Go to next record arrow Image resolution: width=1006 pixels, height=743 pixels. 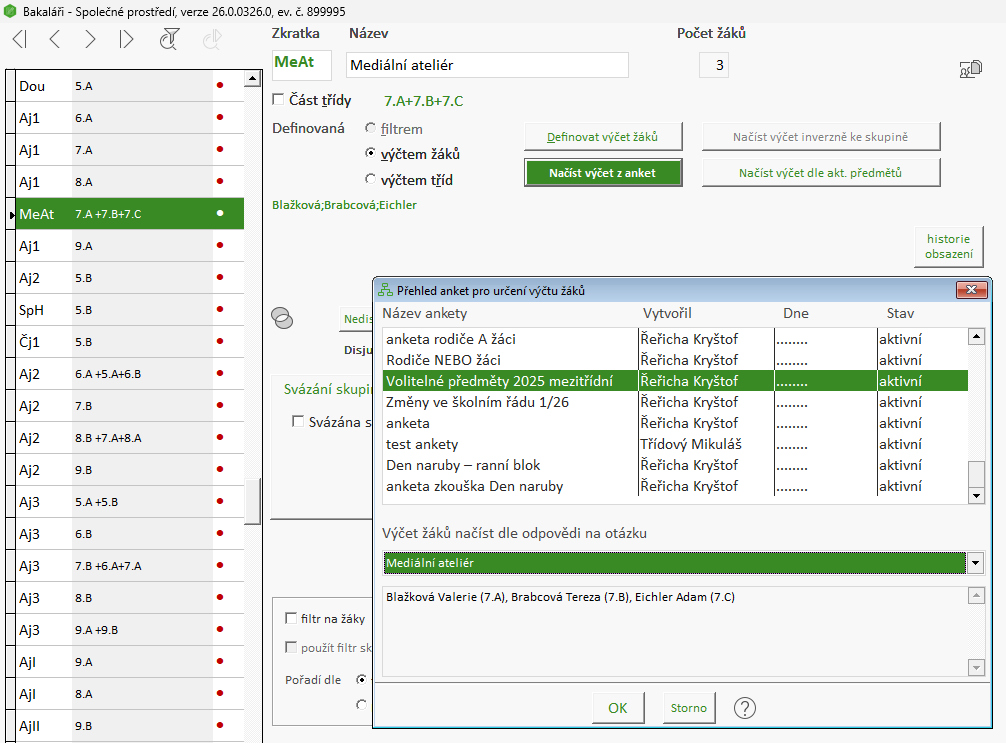click(91, 39)
